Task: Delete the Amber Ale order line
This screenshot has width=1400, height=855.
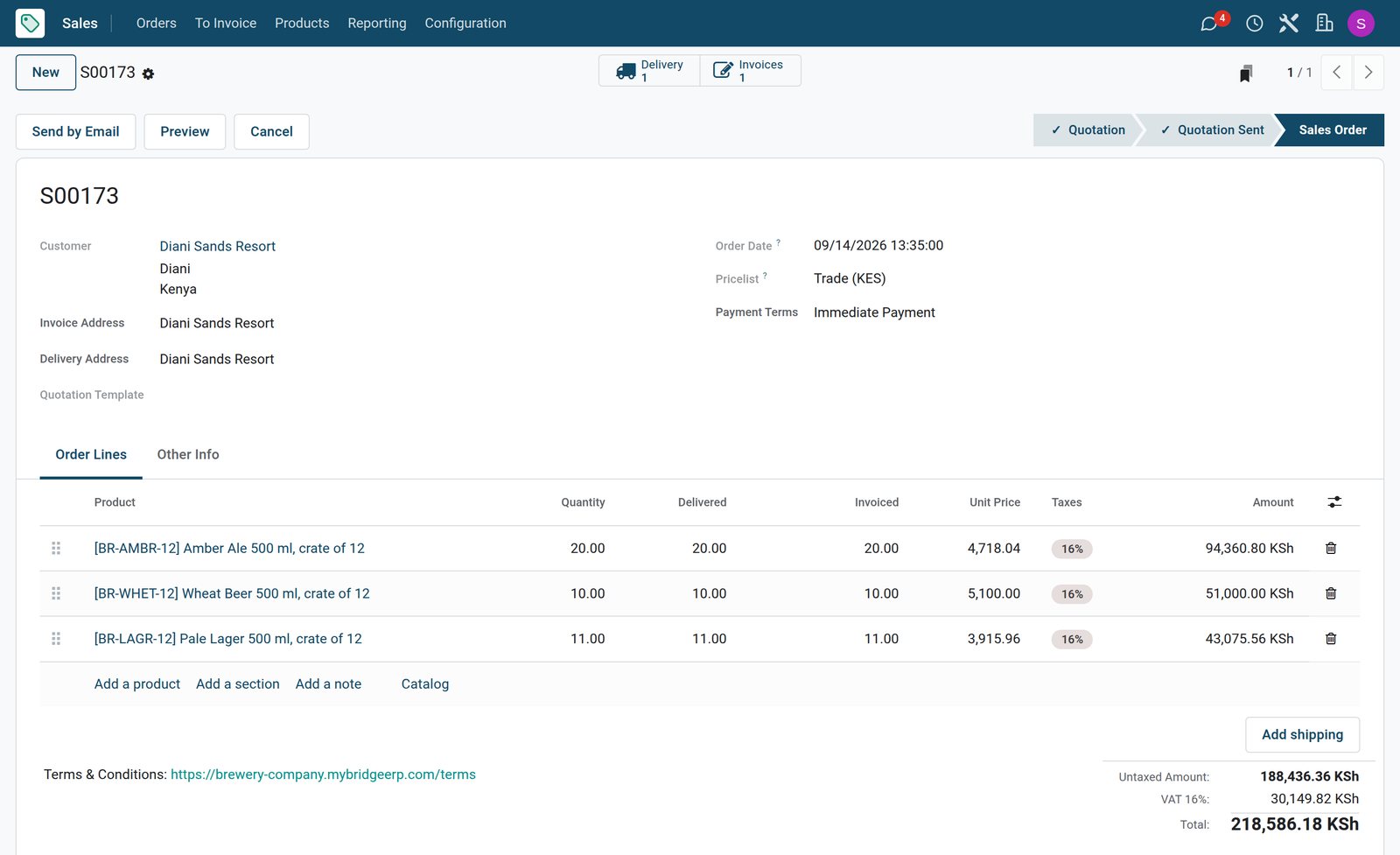Action: pyautogui.click(x=1331, y=549)
